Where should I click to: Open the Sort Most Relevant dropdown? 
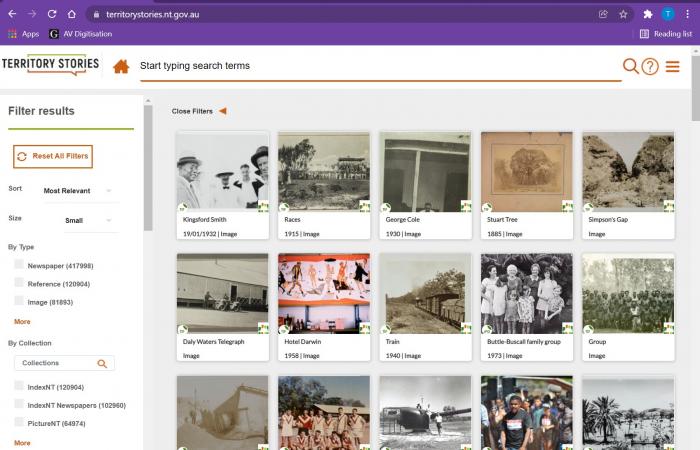coord(77,191)
